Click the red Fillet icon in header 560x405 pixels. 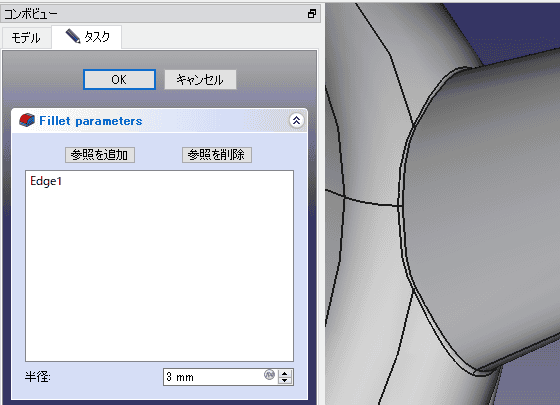point(27,120)
